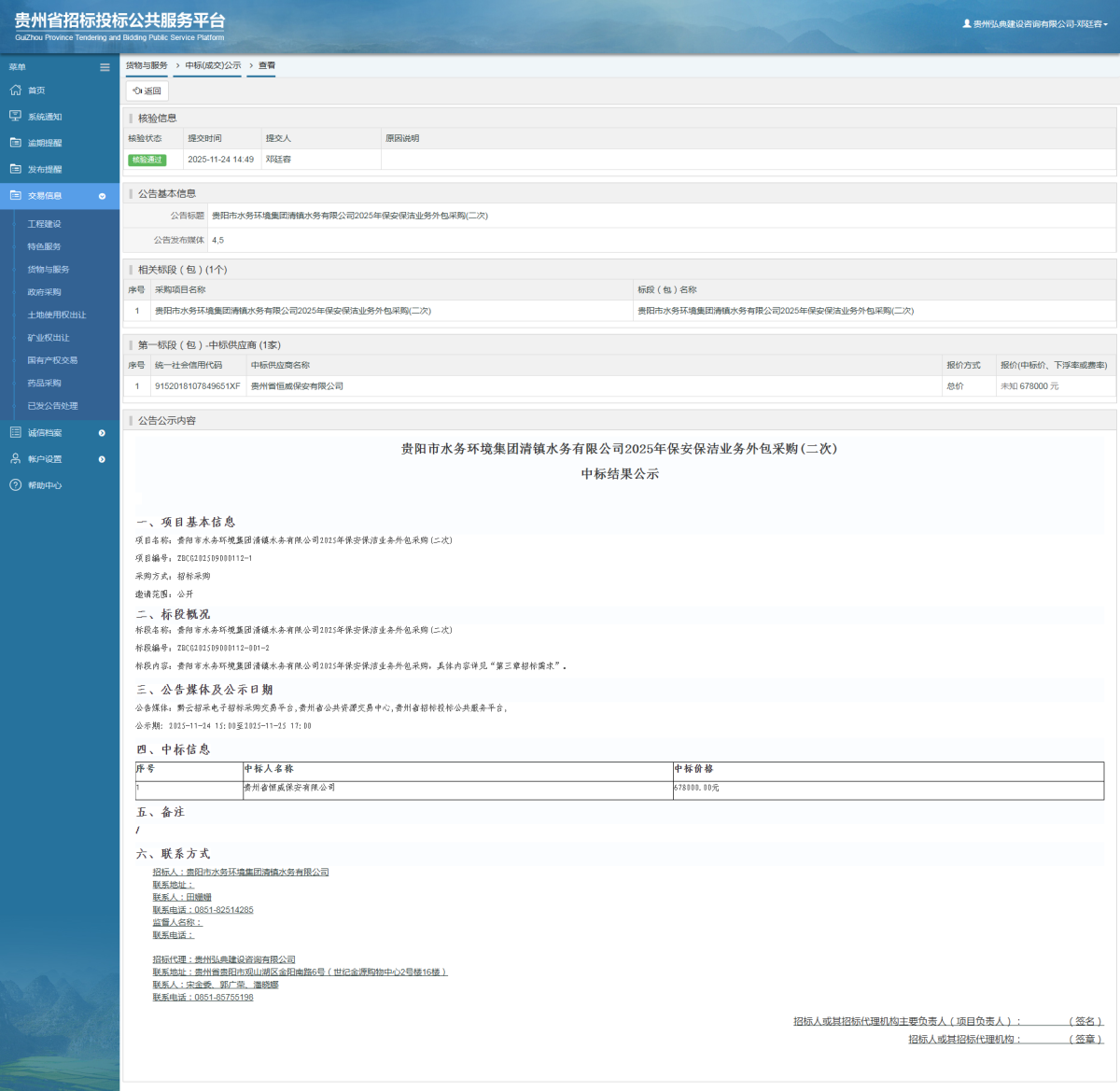Click the 返回 back button
Image resolution: width=1120 pixels, height=1091 pixels.
coord(147,91)
